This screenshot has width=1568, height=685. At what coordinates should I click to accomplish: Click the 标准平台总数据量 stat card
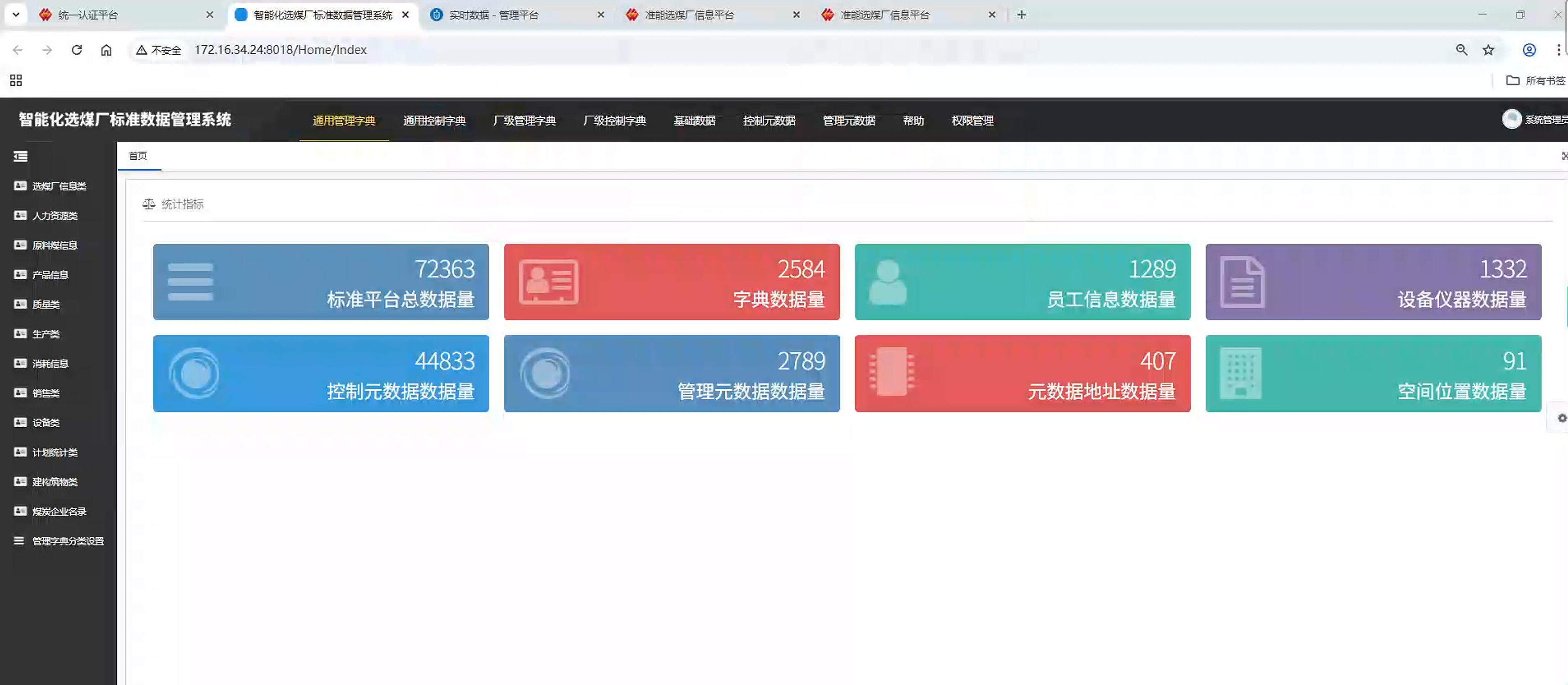click(x=321, y=282)
